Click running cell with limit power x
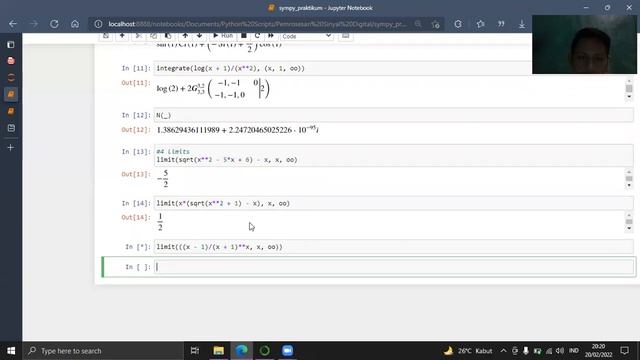Image resolution: width=640 pixels, height=360 pixels. (x=393, y=247)
